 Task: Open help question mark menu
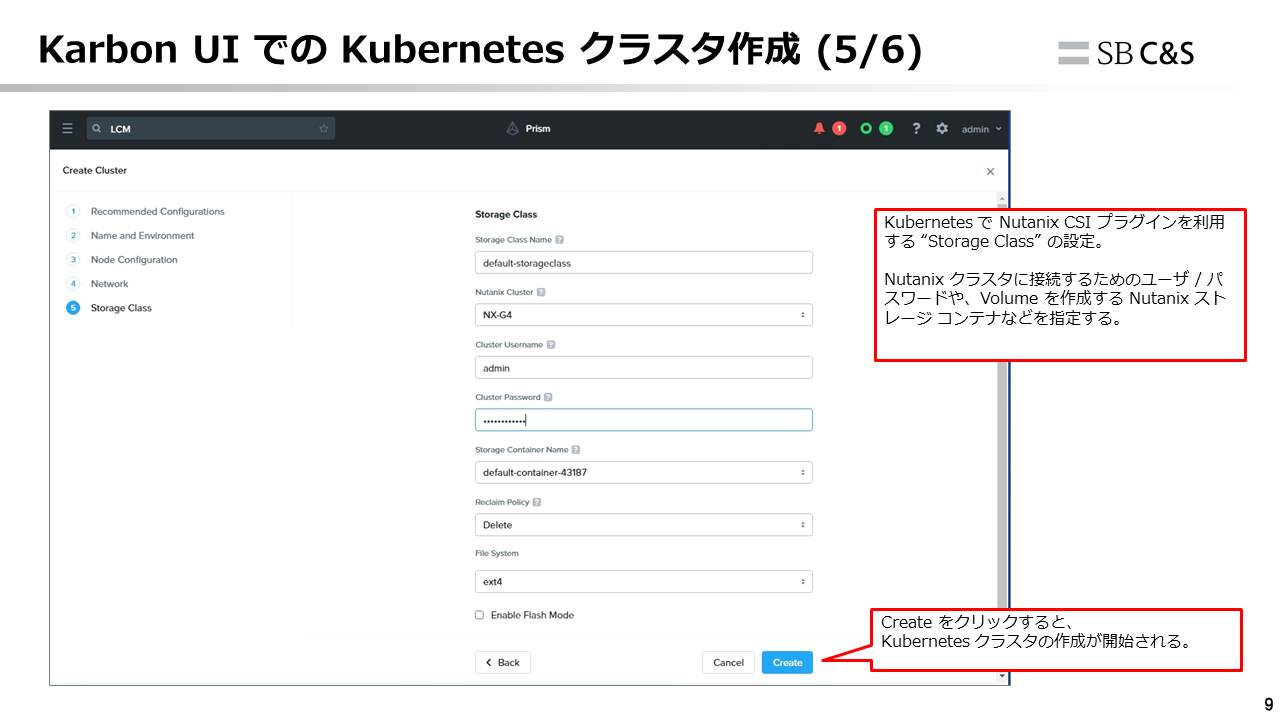[916, 129]
